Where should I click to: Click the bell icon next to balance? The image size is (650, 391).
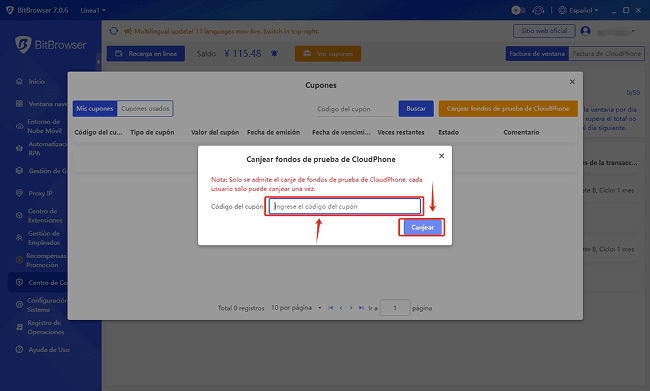click(x=274, y=53)
